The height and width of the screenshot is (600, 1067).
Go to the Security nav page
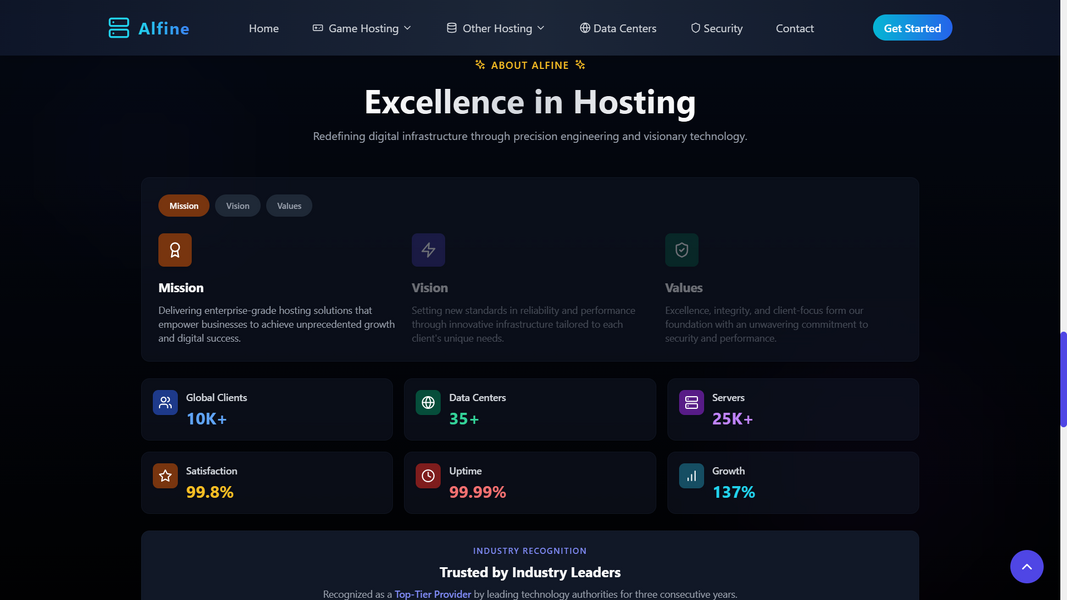(717, 28)
